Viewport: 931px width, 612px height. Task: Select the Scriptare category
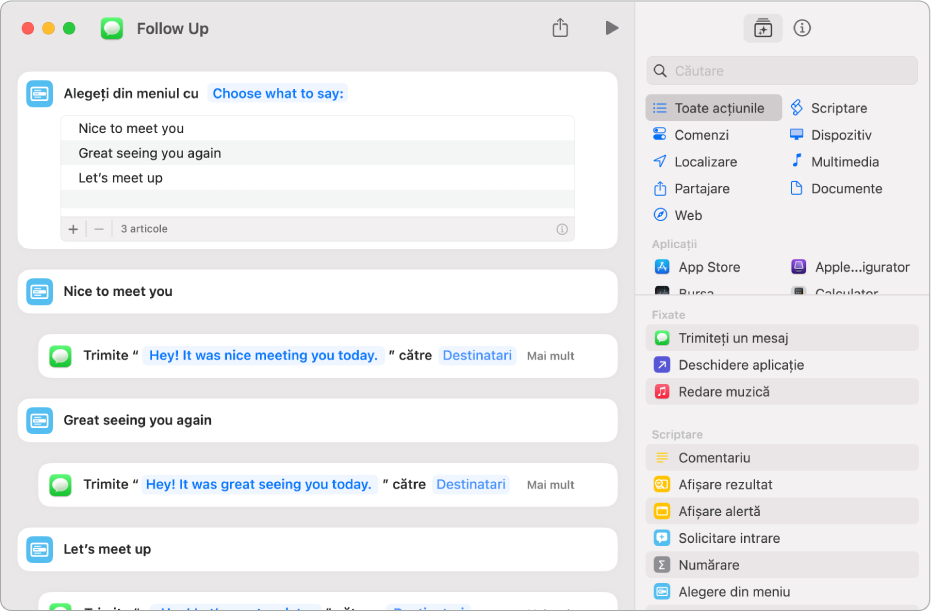(x=828, y=108)
